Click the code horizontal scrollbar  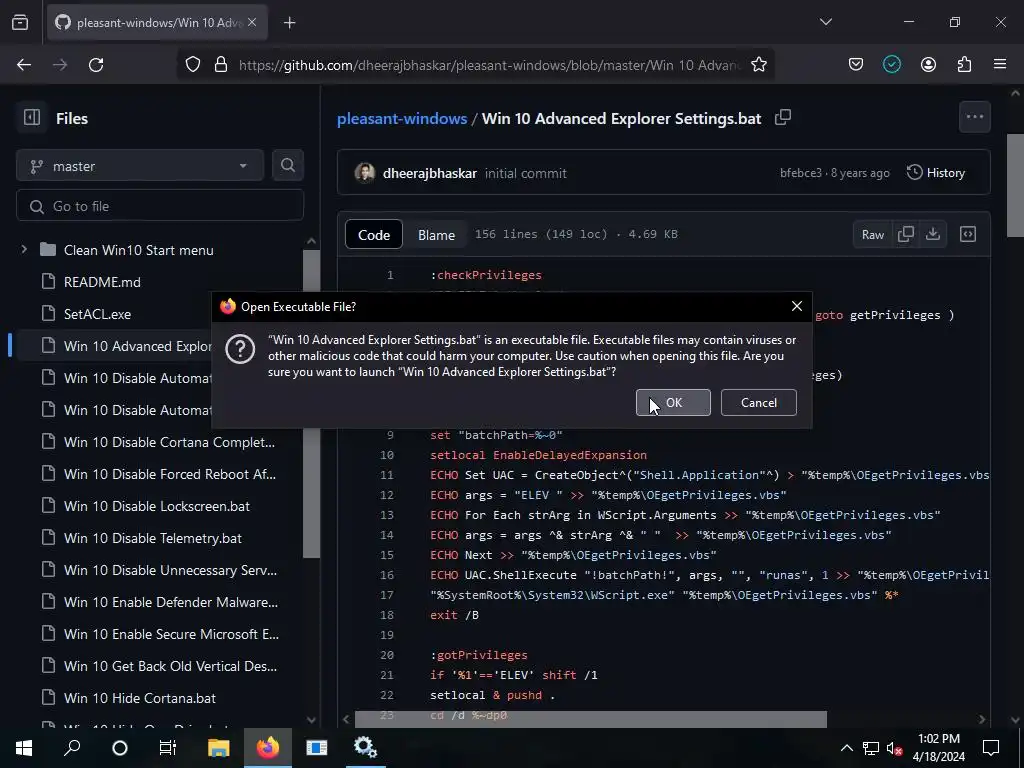[x=590, y=719]
